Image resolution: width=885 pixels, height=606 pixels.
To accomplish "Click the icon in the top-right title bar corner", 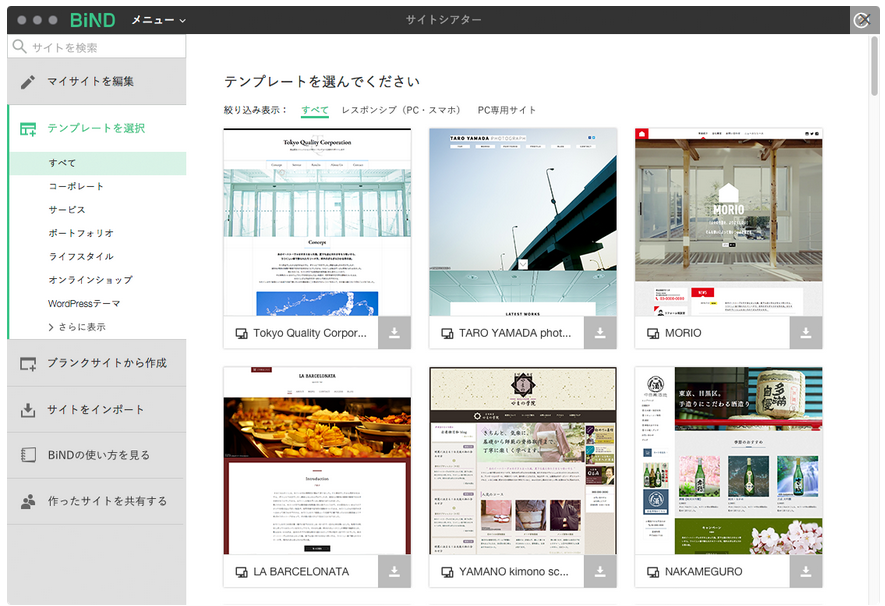I will click(x=860, y=20).
